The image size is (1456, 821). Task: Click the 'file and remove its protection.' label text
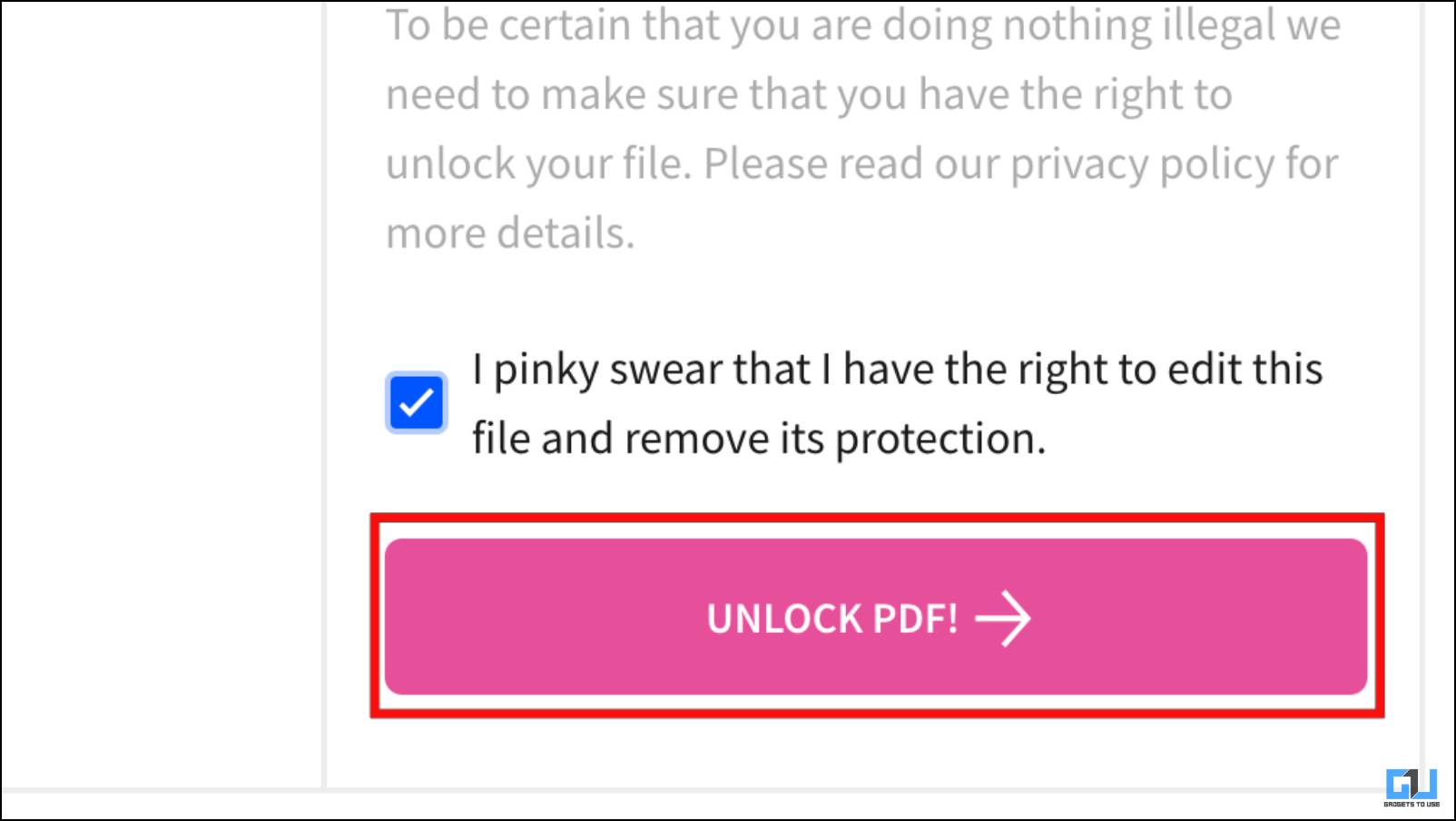click(x=759, y=439)
